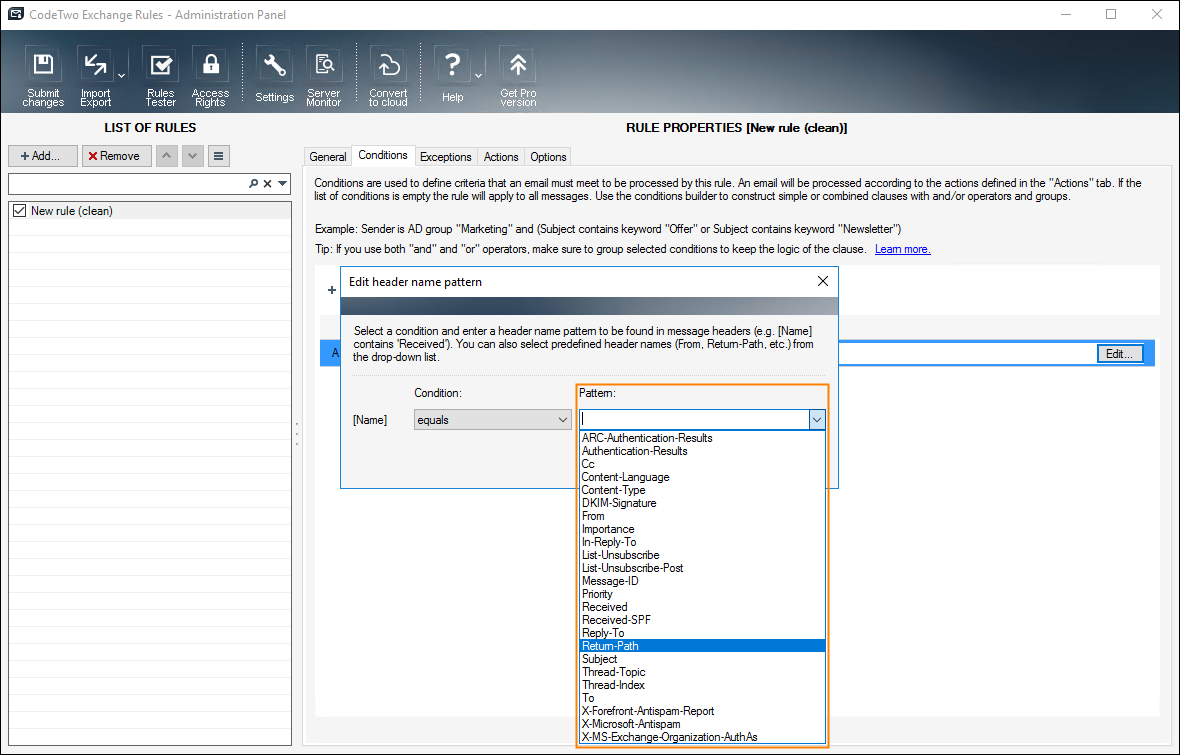The width and height of the screenshot is (1180, 755).
Task: Select Authentication-Results header option
Action: coord(703,451)
